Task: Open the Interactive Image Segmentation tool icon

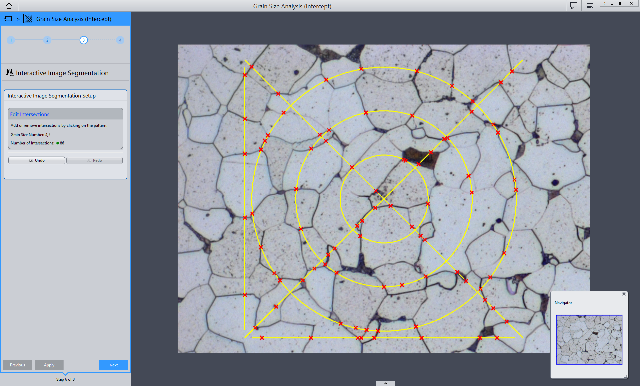Action: tap(10, 73)
